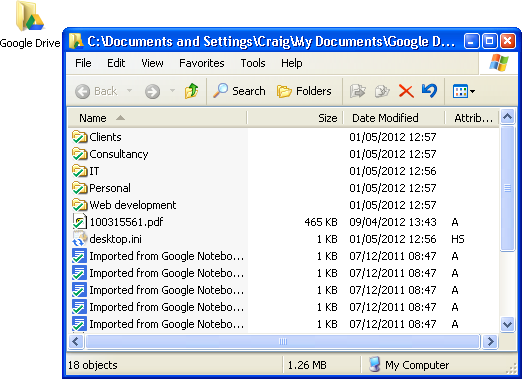The width and height of the screenshot is (522, 379).
Task: Select the file name 100315561.pdf
Action: (x=126, y=222)
